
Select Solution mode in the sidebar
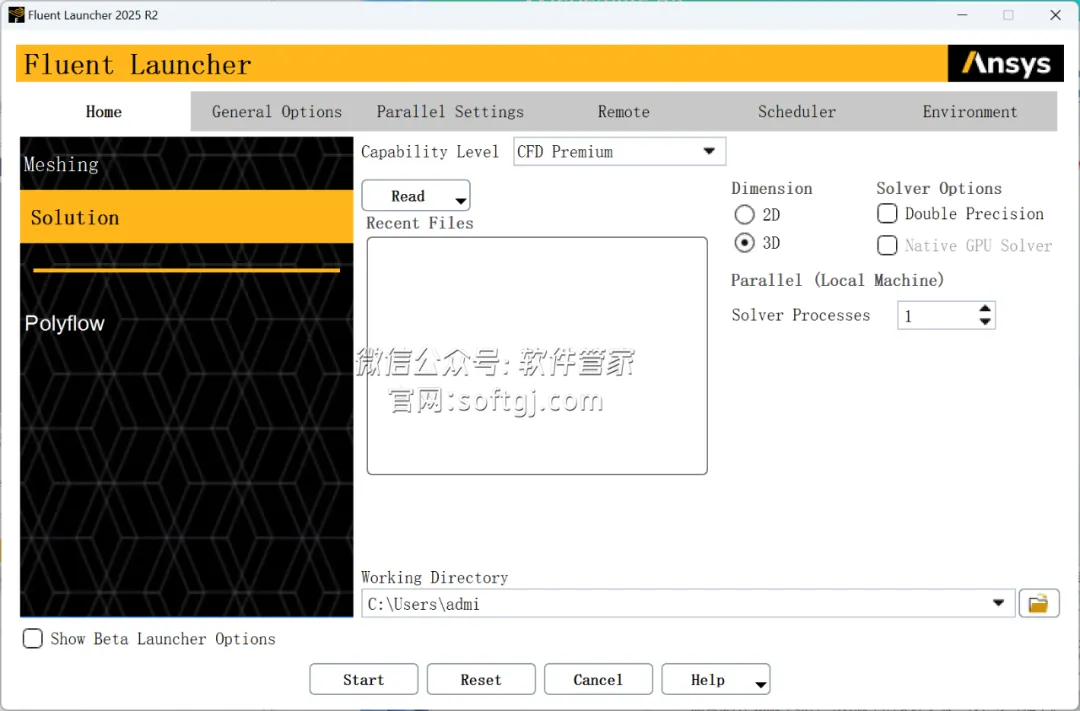(x=186, y=217)
